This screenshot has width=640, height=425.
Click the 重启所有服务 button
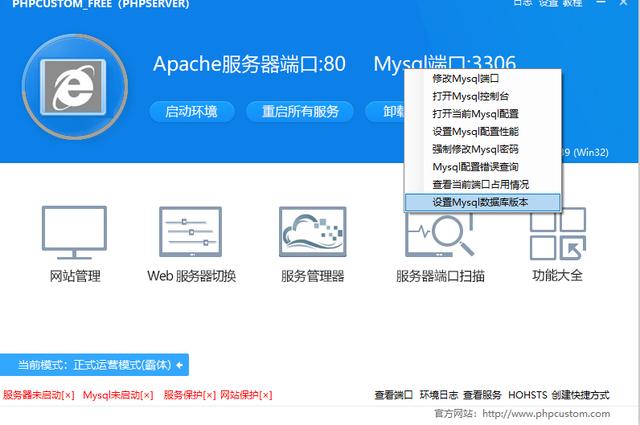300,111
